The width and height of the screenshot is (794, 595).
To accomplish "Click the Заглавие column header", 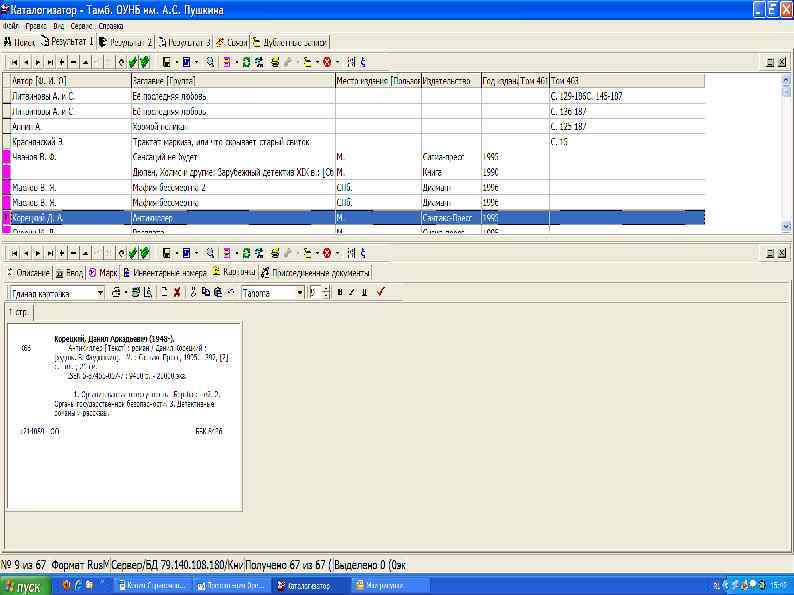I will coord(233,81).
